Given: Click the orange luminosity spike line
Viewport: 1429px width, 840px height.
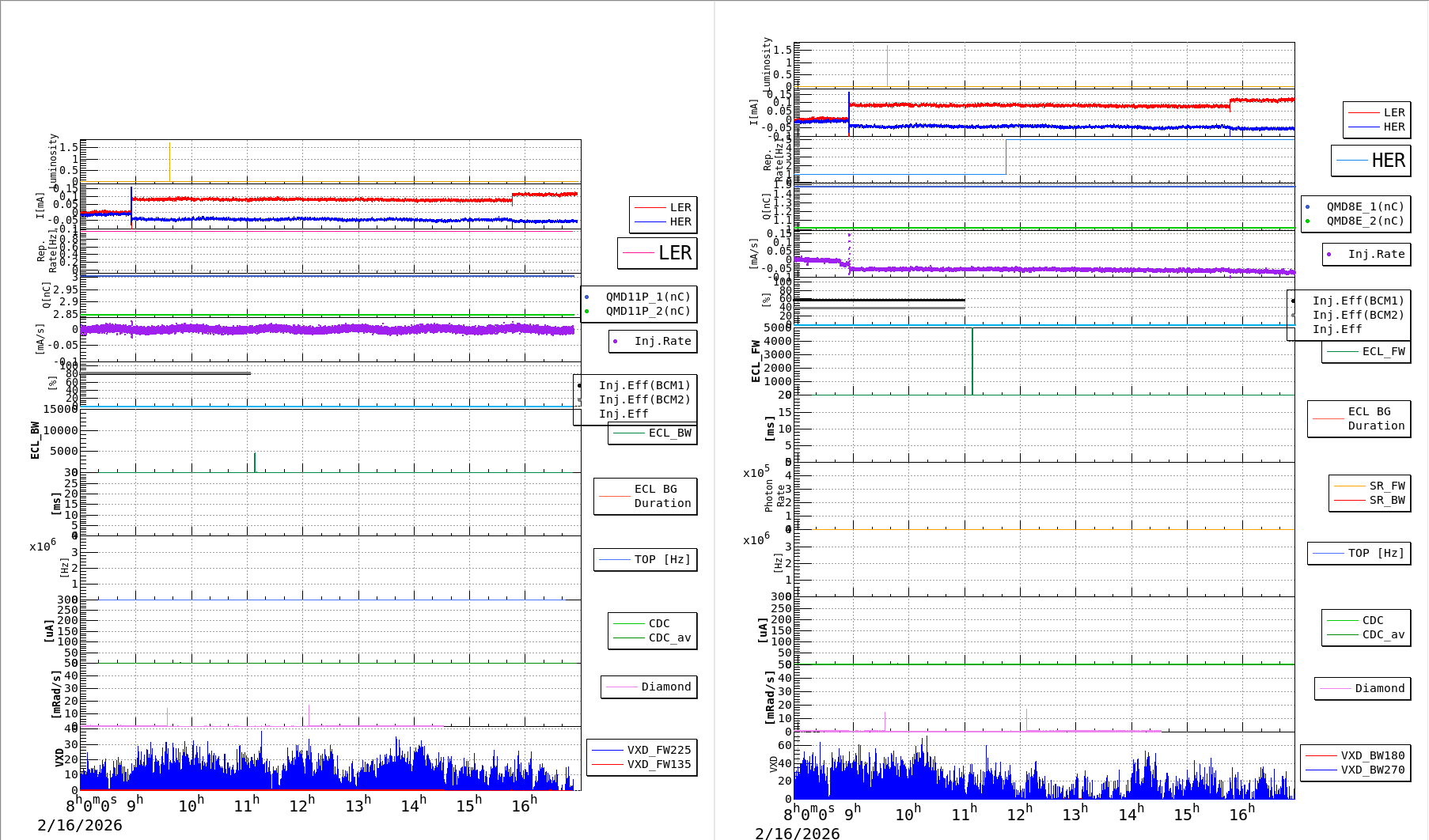Looking at the screenshot, I should pyautogui.click(x=169, y=162).
